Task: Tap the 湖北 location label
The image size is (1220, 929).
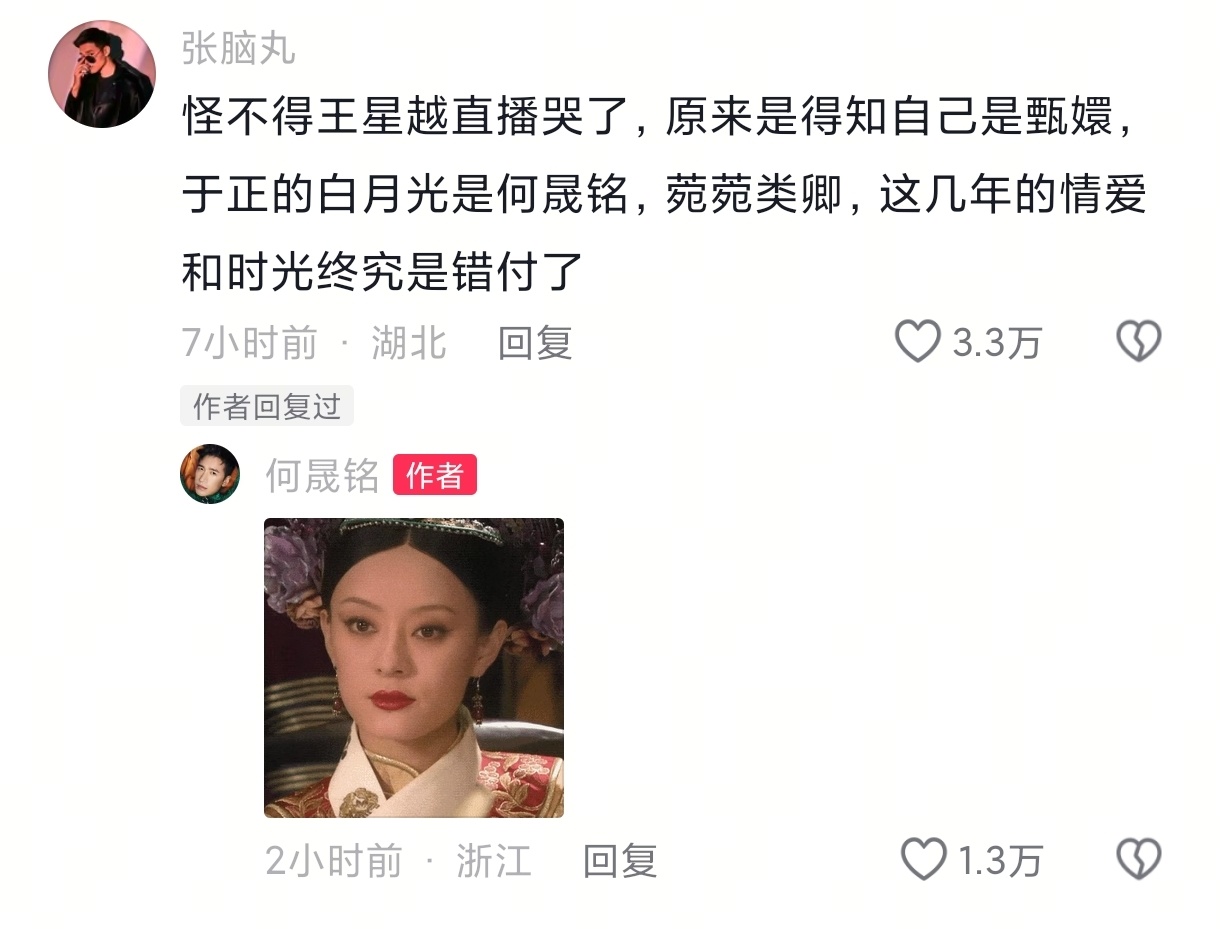Action: click(409, 343)
